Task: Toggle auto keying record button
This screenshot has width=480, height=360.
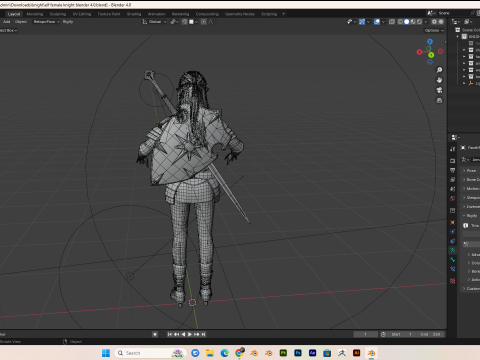Action: pos(155,334)
